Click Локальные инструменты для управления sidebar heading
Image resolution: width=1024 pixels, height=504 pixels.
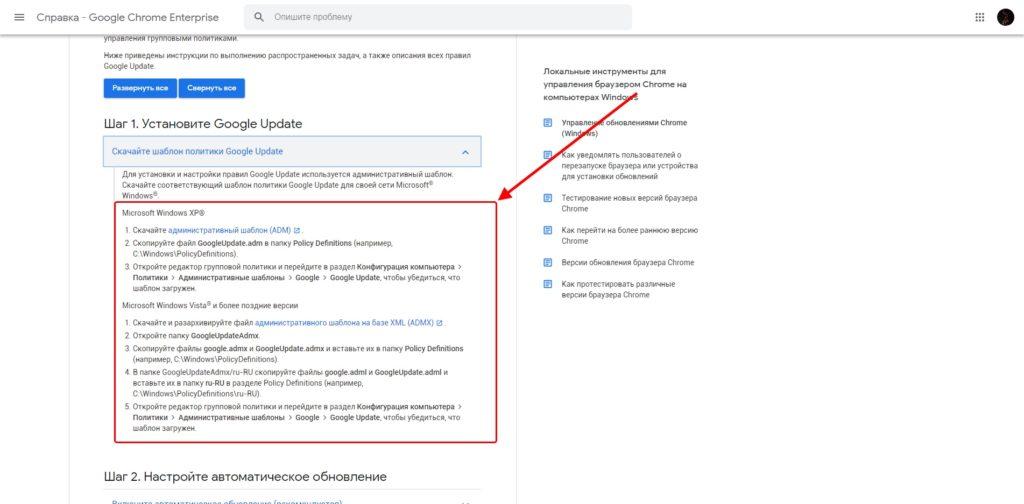pos(615,84)
